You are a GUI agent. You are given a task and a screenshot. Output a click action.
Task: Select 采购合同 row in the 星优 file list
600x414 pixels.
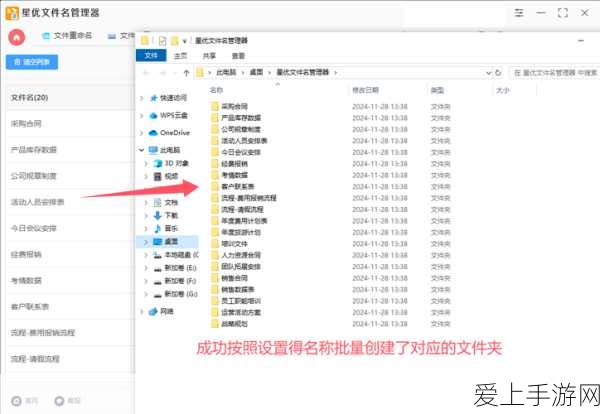70,124
